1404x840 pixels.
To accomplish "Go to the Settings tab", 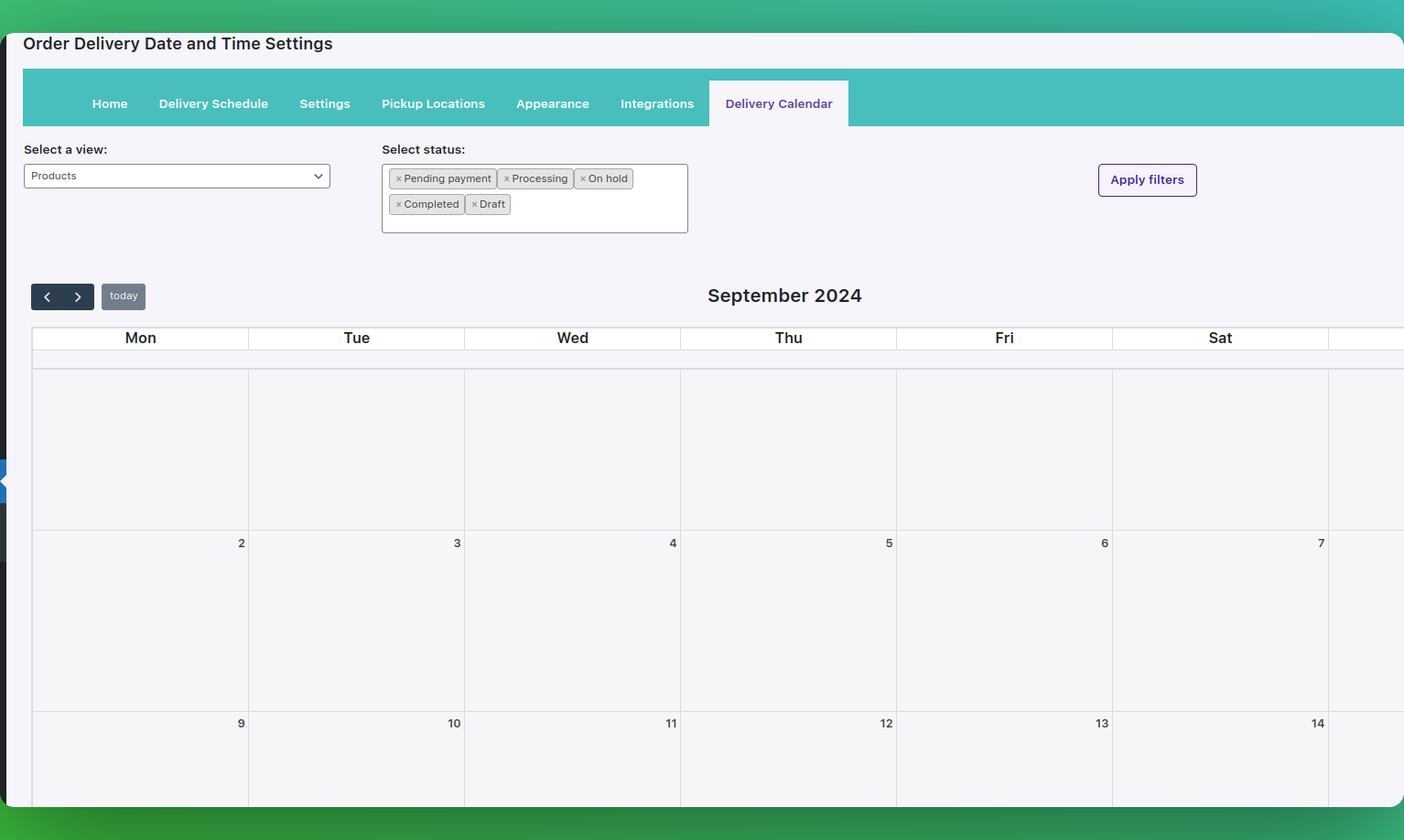I will (325, 104).
